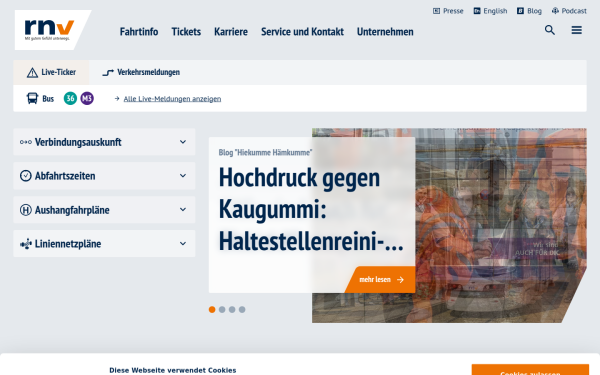Image resolution: width=600 pixels, height=375 pixels.
Task: Open Service und Kontakt menu
Action: pyautogui.click(x=302, y=31)
